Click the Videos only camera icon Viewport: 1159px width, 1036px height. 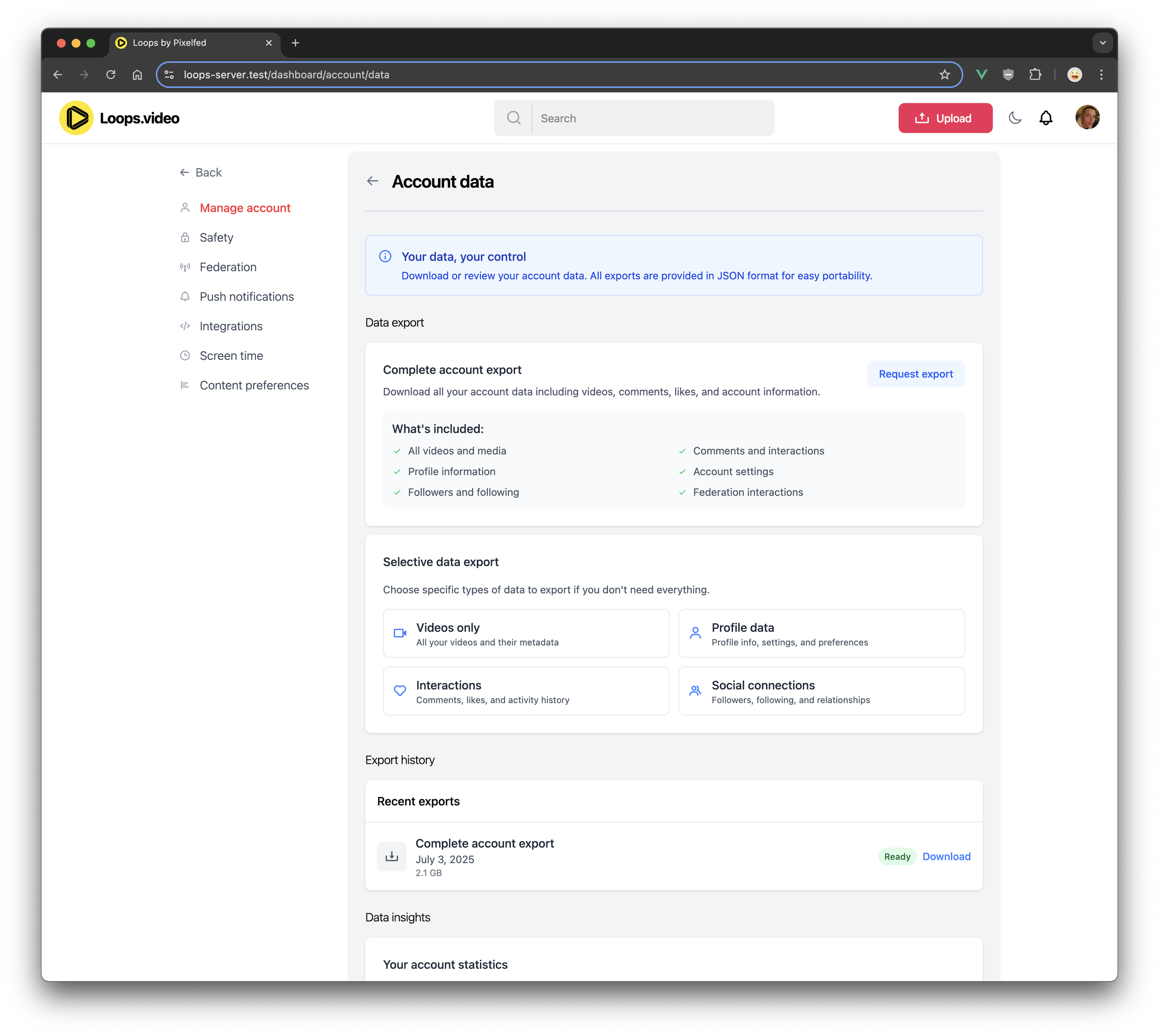400,633
